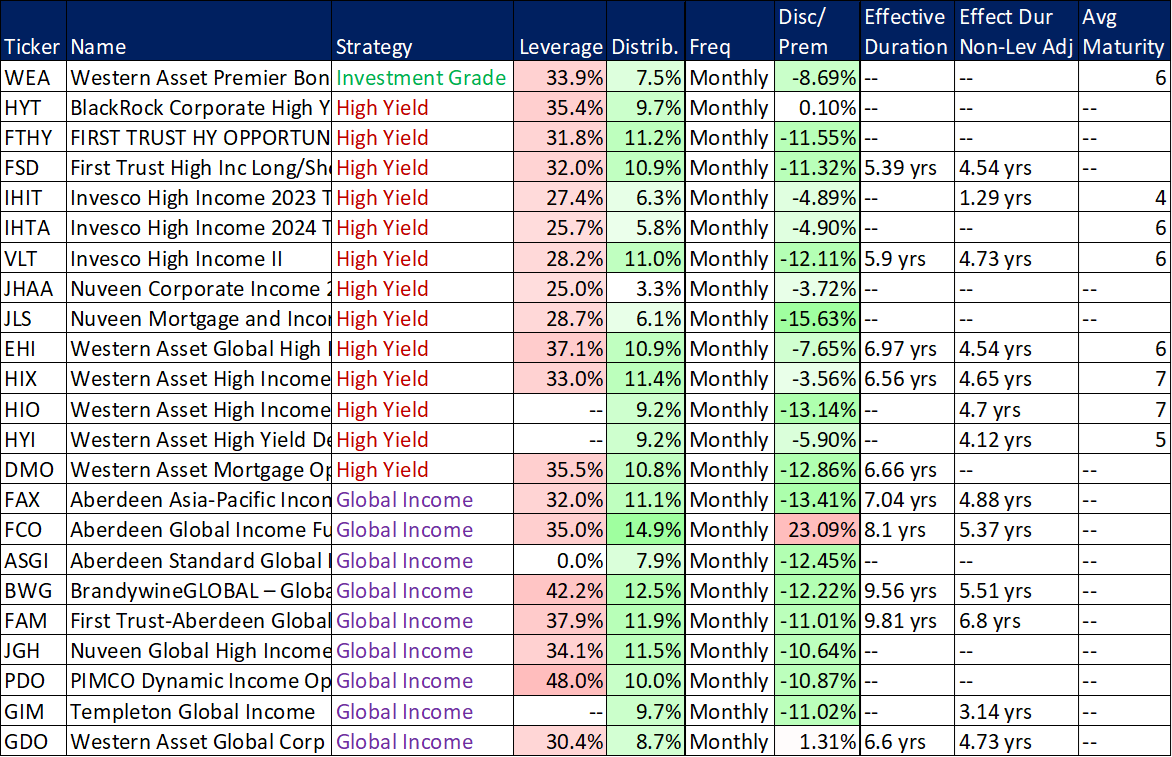Click the -15.63% discount cell
Screen dimensions: 1172x757
(x=817, y=318)
